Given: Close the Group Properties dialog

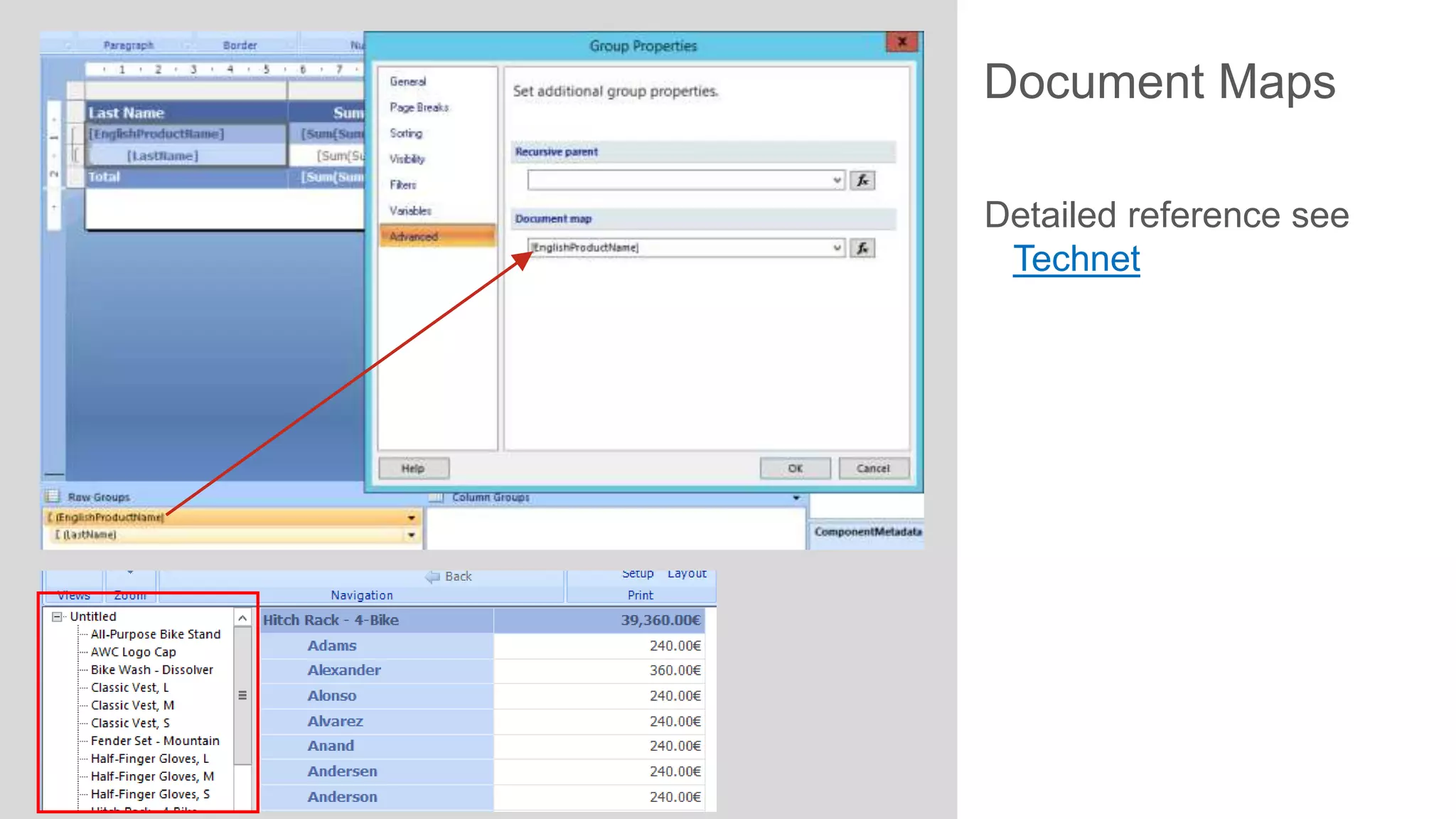Looking at the screenshot, I should coord(902,43).
